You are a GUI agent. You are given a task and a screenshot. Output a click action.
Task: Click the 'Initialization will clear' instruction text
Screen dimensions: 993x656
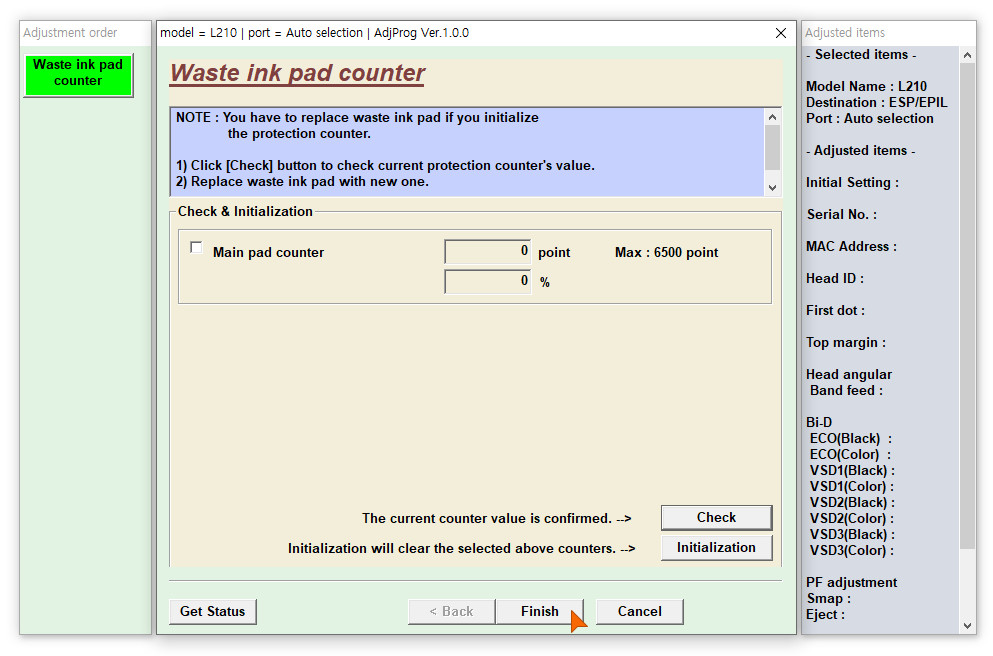[x=462, y=548]
